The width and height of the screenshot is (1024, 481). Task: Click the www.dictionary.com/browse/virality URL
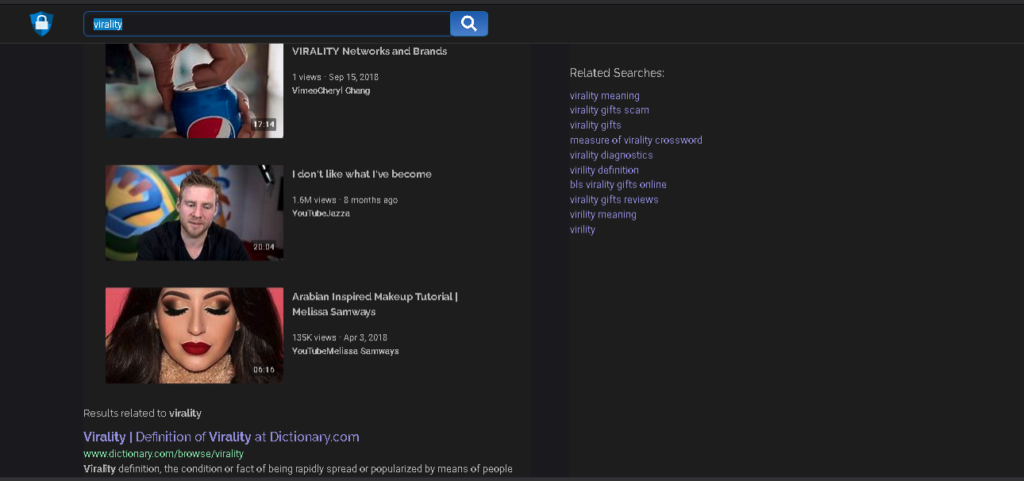163,454
